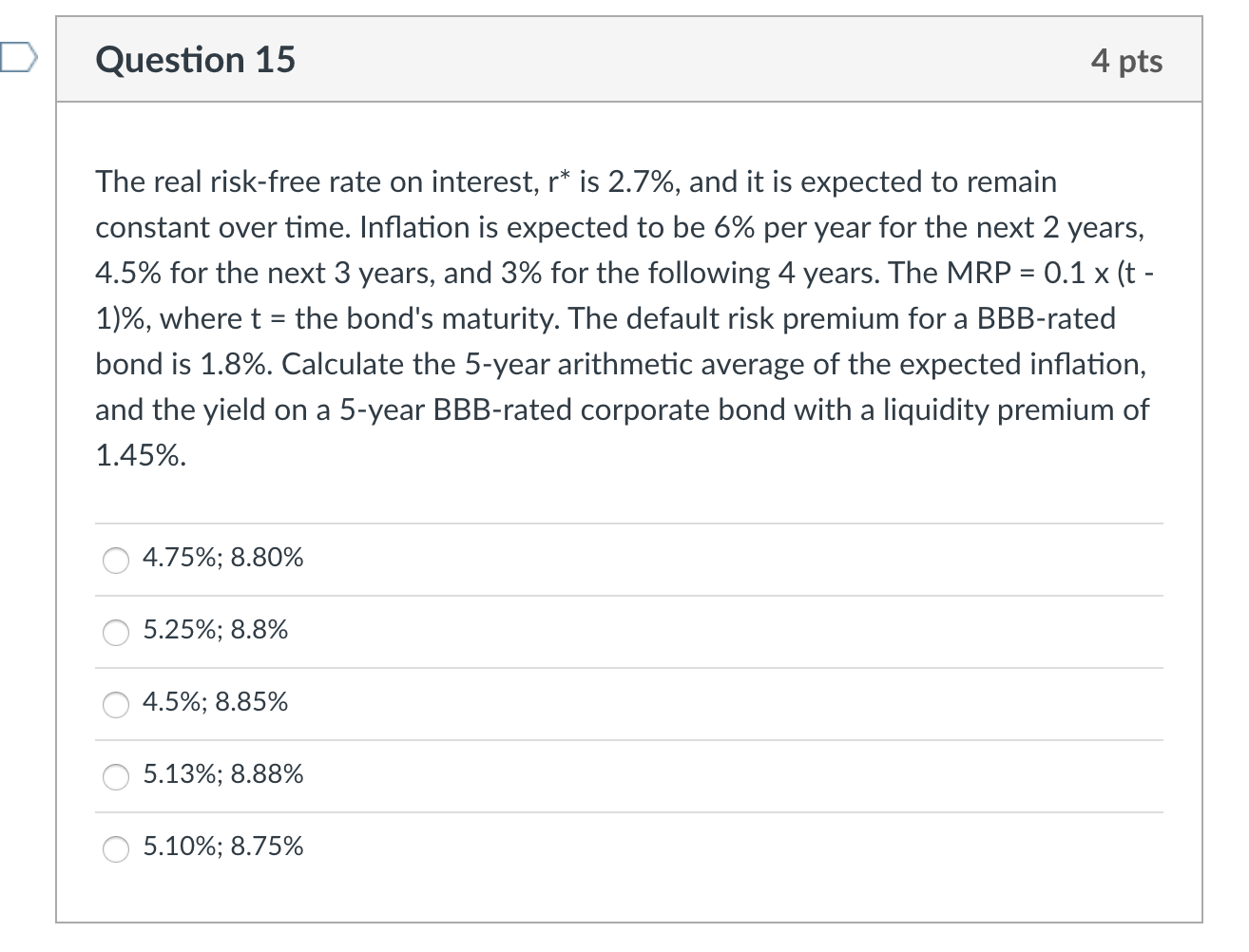This screenshot has height=952, width=1249.
Task: Choose the 5.25%; 8.8% radio button
Action: 116,633
